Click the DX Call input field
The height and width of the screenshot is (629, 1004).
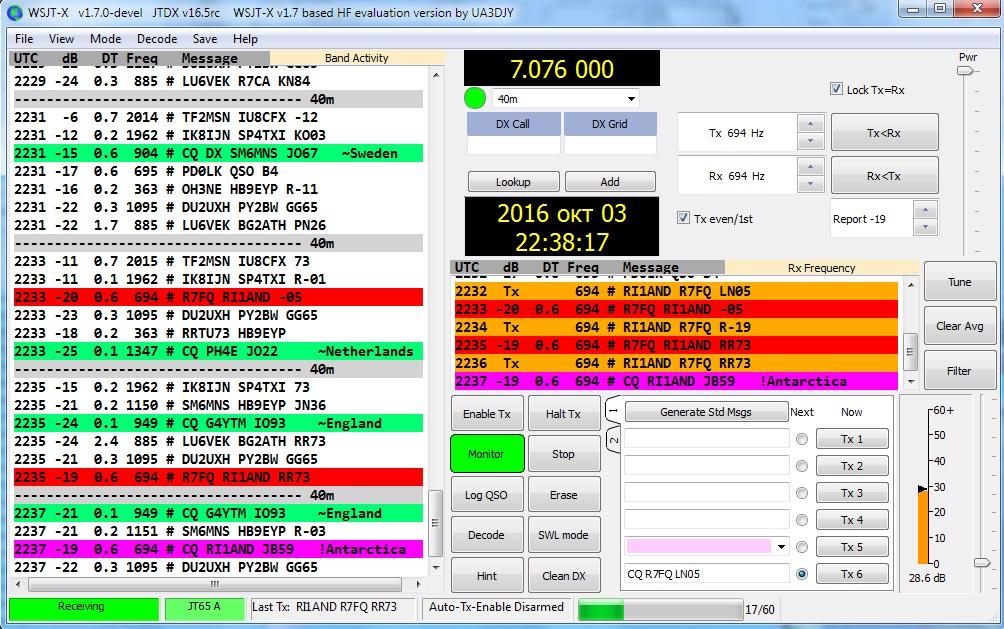(x=513, y=146)
